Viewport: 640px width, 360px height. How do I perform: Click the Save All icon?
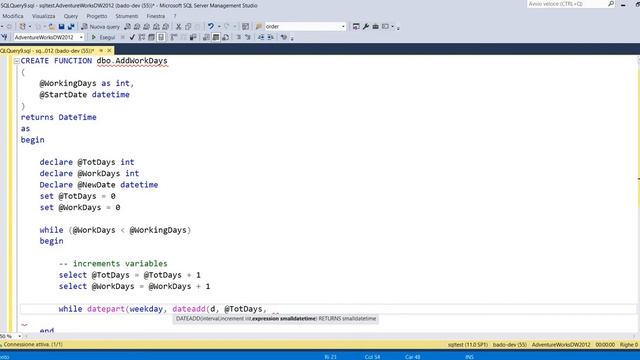[71, 27]
